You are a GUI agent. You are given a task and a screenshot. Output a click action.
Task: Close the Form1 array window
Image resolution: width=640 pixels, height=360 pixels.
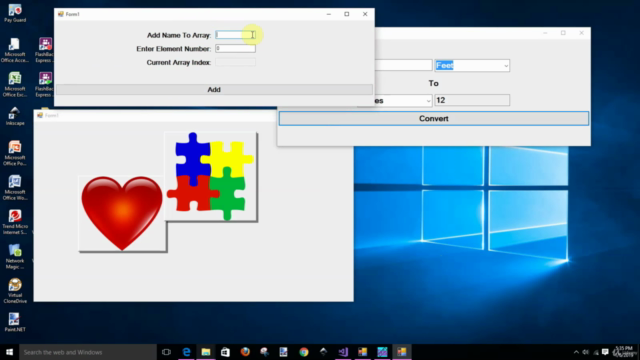(x=365, y=14)
